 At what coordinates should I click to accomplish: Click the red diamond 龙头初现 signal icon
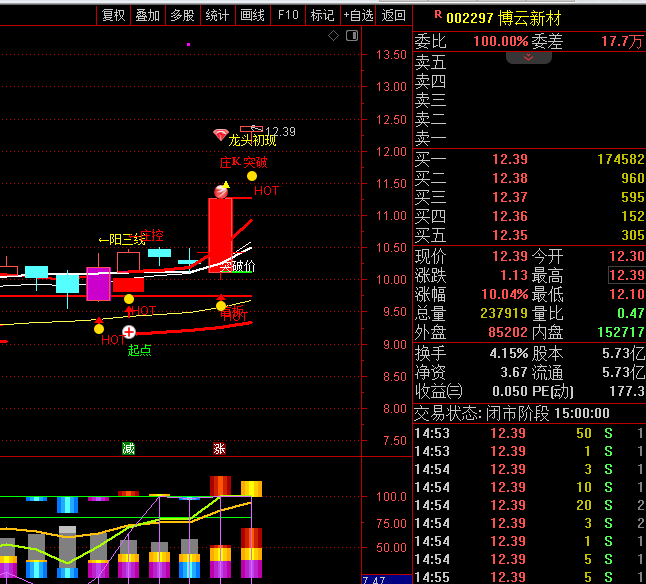pyautogui.click(x=221, y=135)
